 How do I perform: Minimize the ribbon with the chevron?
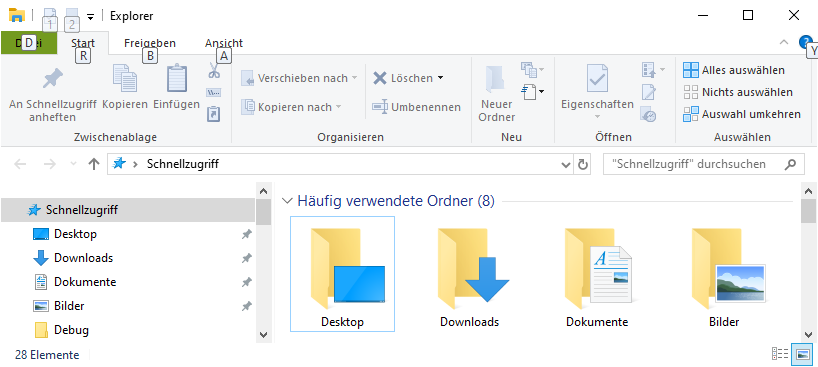click(x=784, y=43)
